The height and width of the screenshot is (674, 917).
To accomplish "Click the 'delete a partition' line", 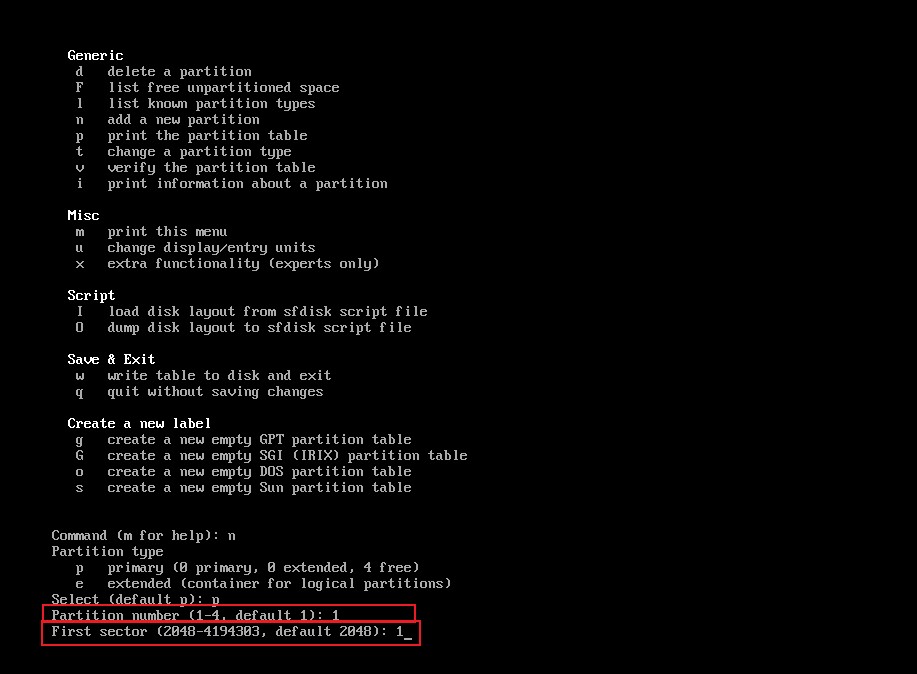I will (164, 71).
